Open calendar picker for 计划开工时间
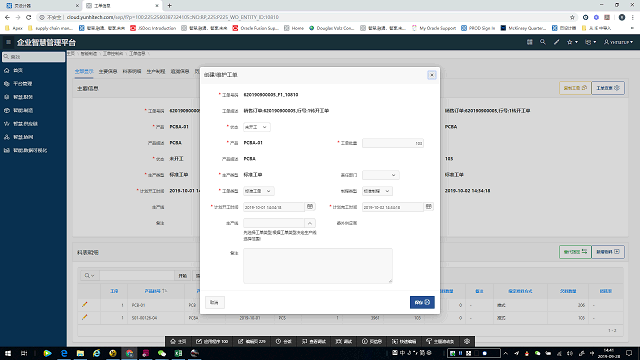This screenshot has width=640, height=360. (x=310, y=207)
